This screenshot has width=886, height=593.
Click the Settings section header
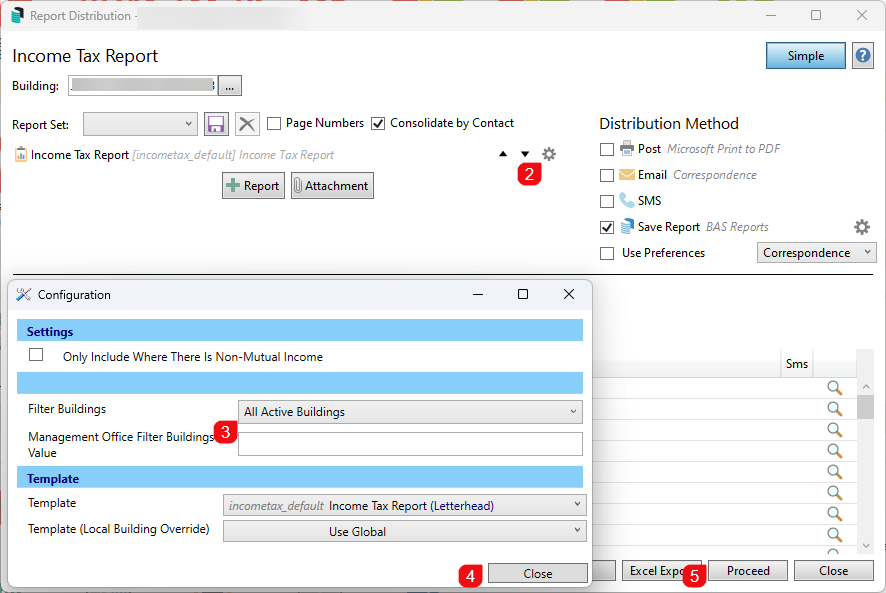[x=299, y=330]
